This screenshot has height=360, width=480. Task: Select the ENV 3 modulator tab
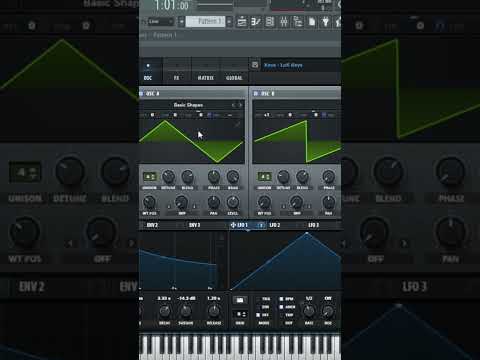pyautogui.click(x=195, y=225)
